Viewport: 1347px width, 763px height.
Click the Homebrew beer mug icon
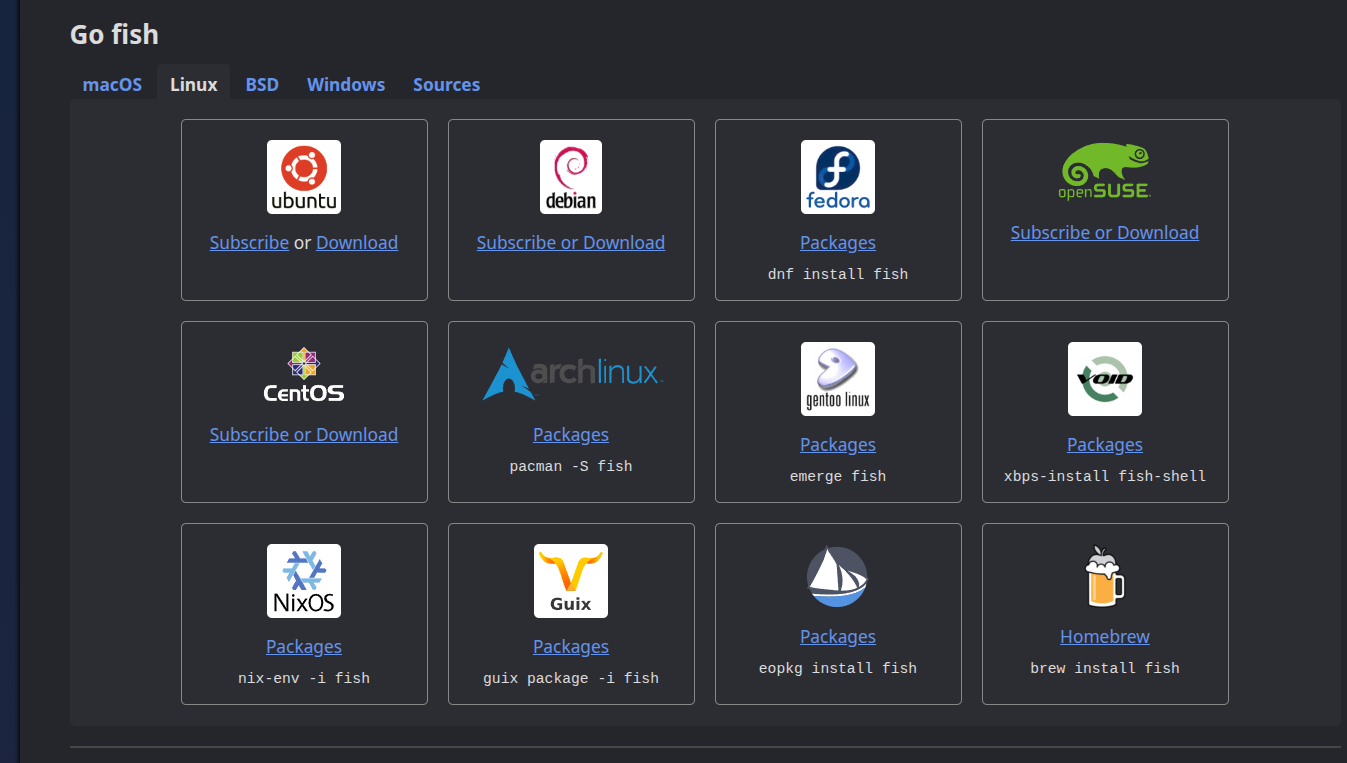click(1105, 576)
